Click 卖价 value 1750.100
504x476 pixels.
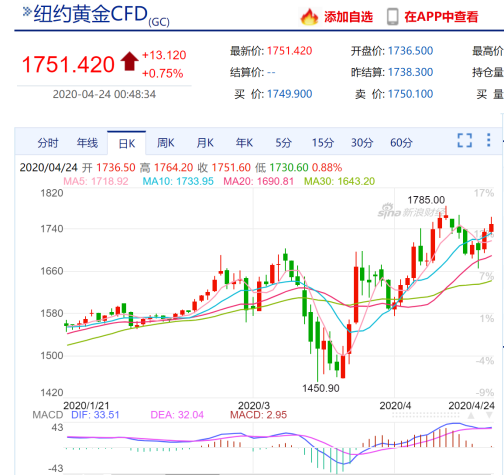click(x=410, y=94)
